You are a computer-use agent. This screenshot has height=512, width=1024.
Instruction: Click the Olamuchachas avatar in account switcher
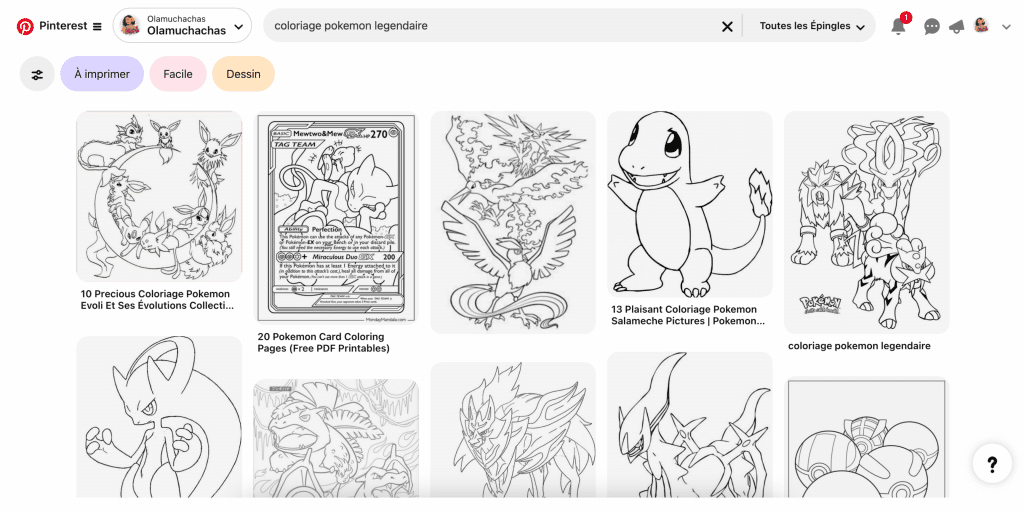point(131,25)
